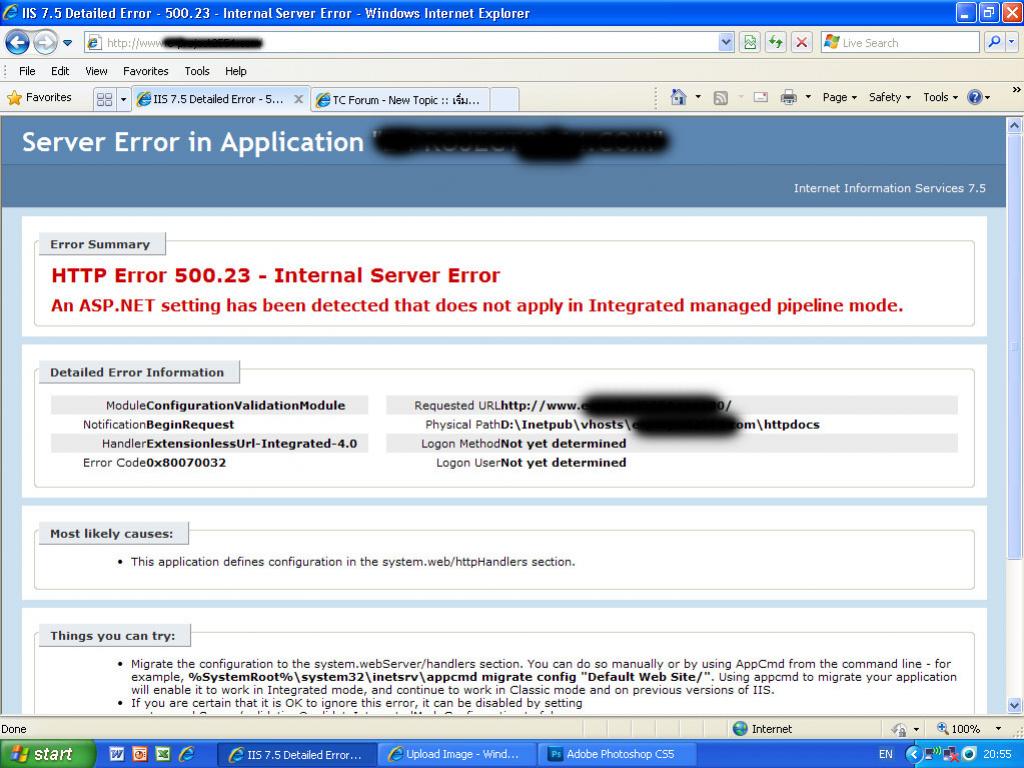The width and height of the screenshot is (1024, 768).
Task: Open the recent pages dropdown arrow
Action: [x=67, y=43]
